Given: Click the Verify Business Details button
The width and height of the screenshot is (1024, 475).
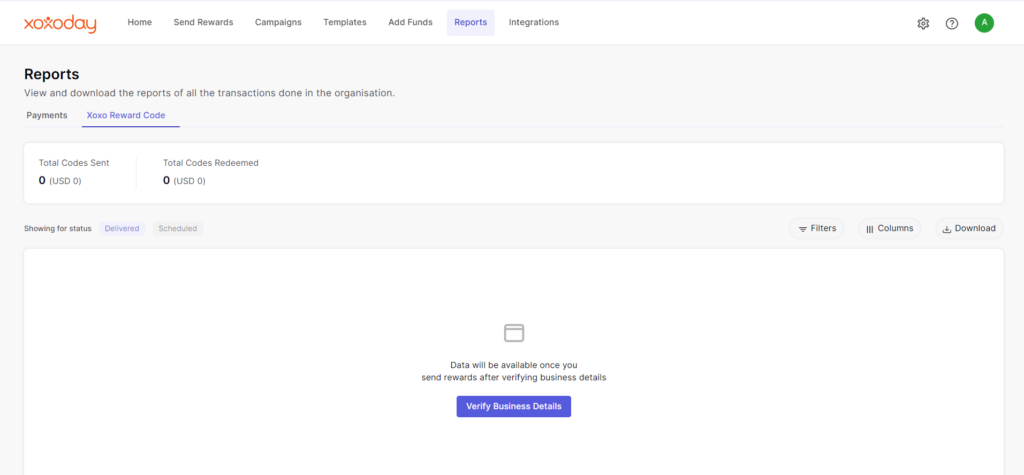Looking at the screenshot, I should [514, 406].
